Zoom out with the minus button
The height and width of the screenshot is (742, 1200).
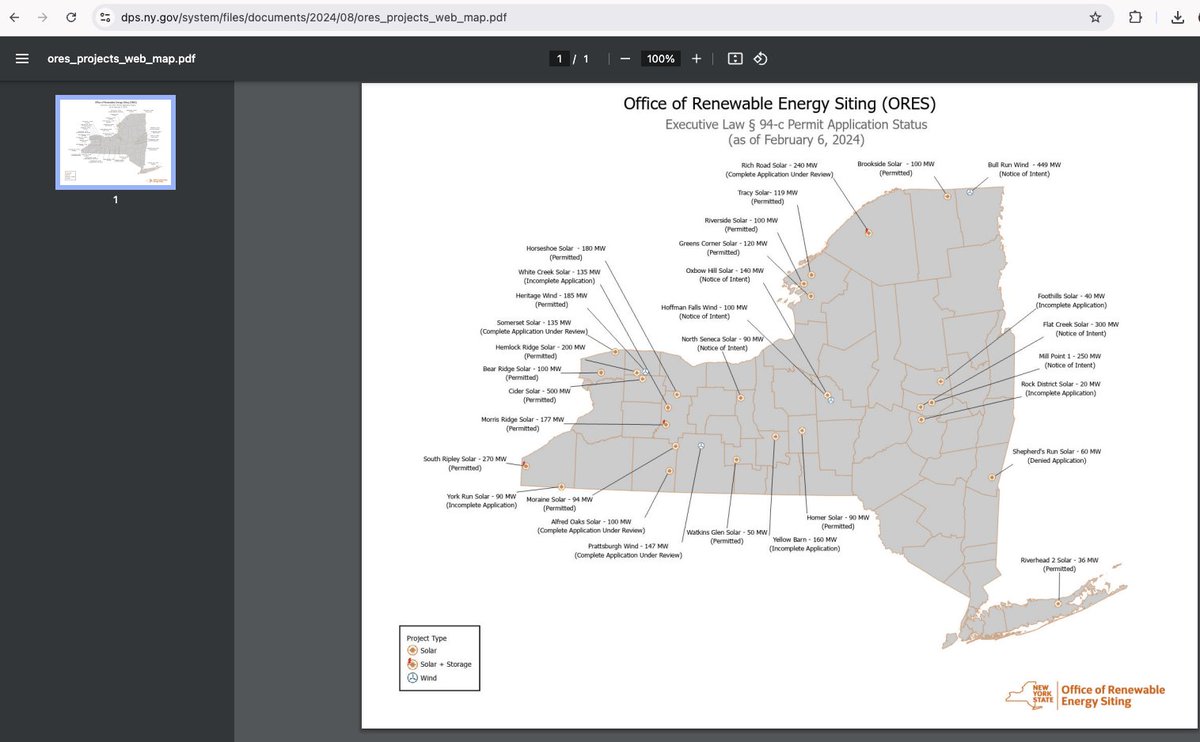[x=624, y=59]
